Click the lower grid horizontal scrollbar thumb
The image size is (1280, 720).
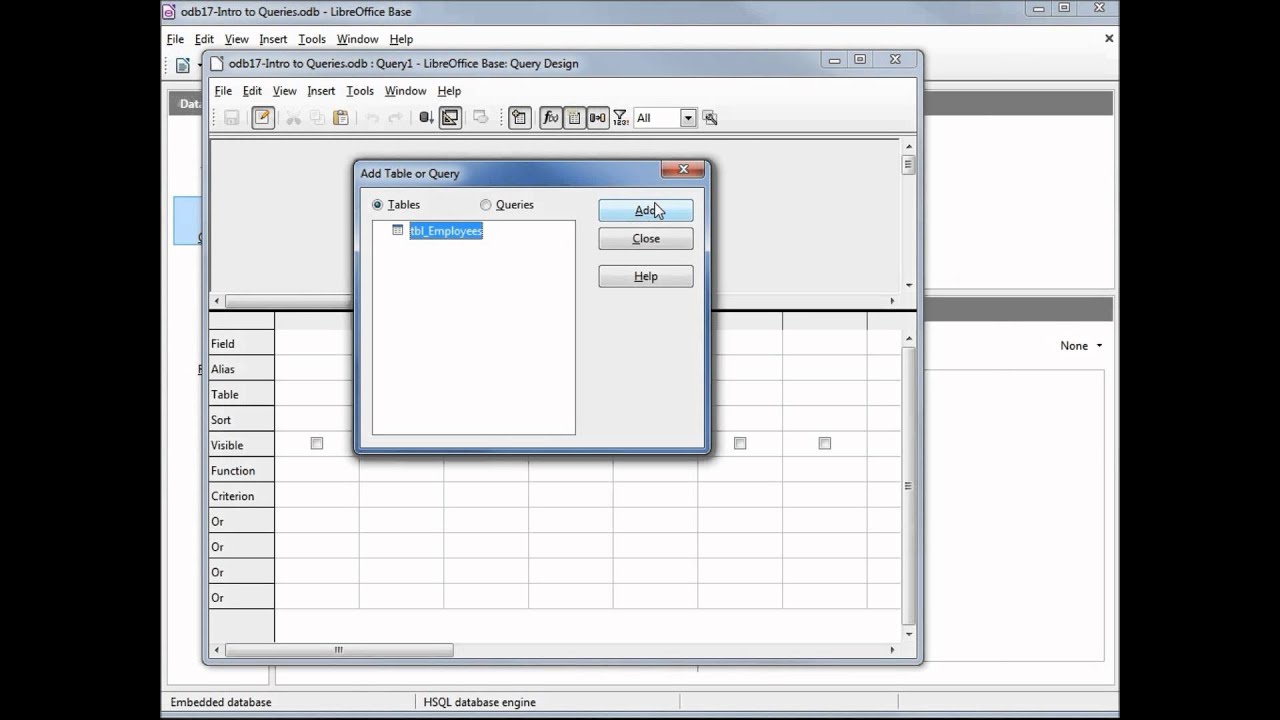(339, 649)
